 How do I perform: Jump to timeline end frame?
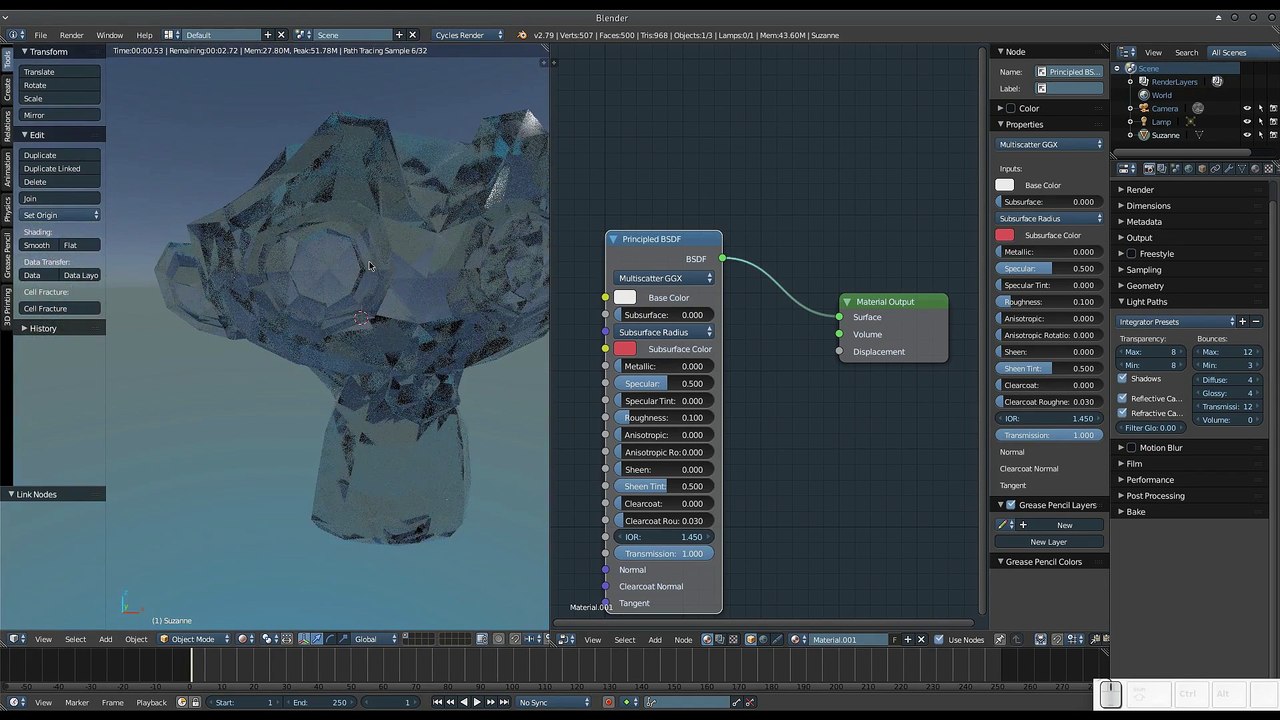pyautogui.click(x=504, y=703)
